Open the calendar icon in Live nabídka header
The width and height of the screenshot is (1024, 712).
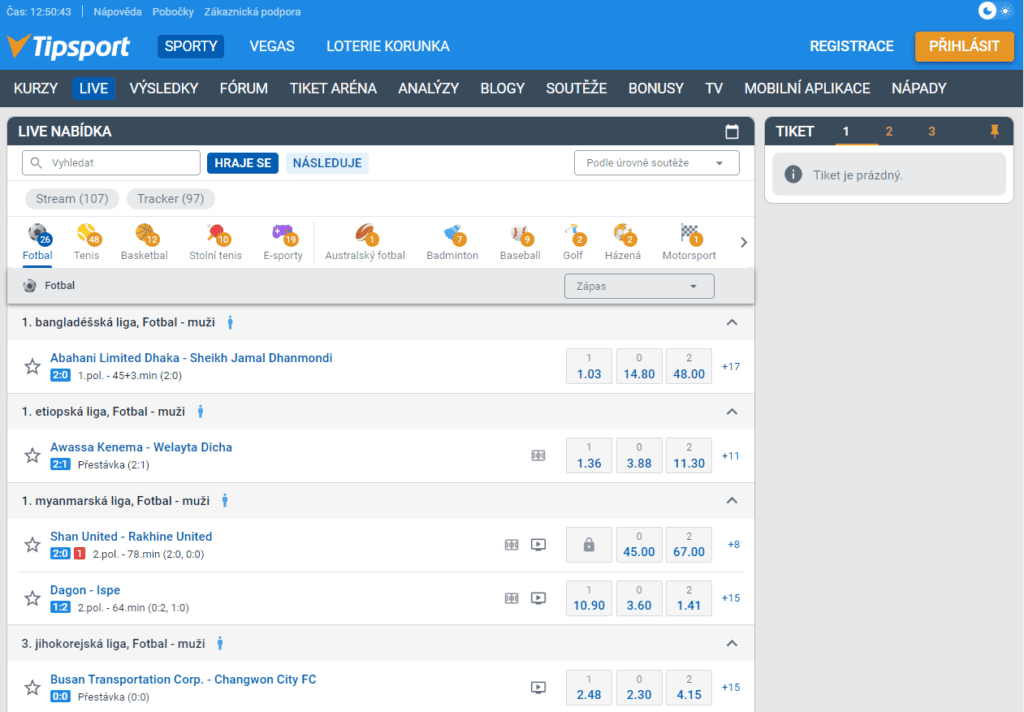(x=732, y=132)
